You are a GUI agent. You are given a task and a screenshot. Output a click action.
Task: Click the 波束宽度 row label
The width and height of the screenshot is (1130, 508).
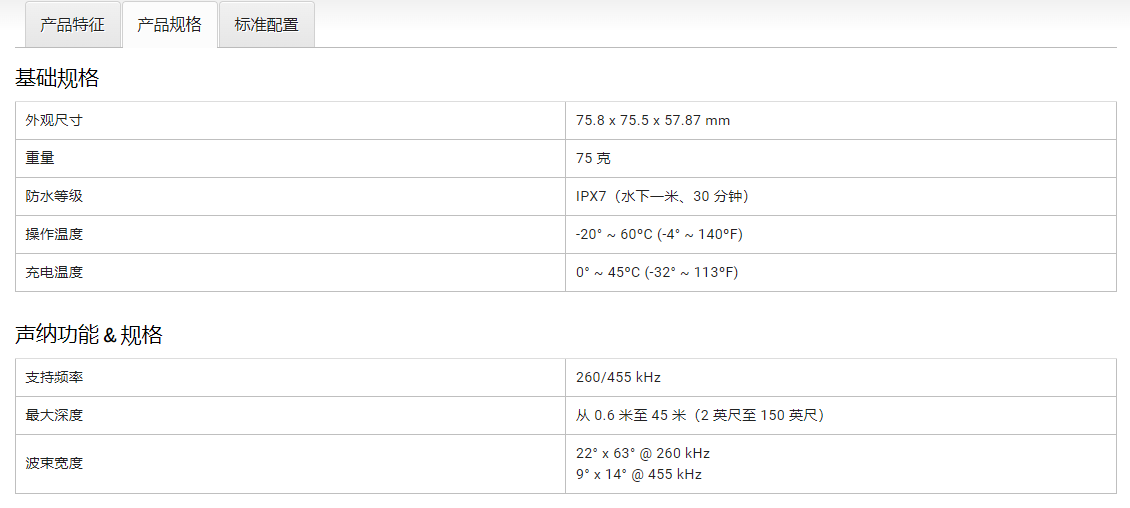click(x=54, y=463)
